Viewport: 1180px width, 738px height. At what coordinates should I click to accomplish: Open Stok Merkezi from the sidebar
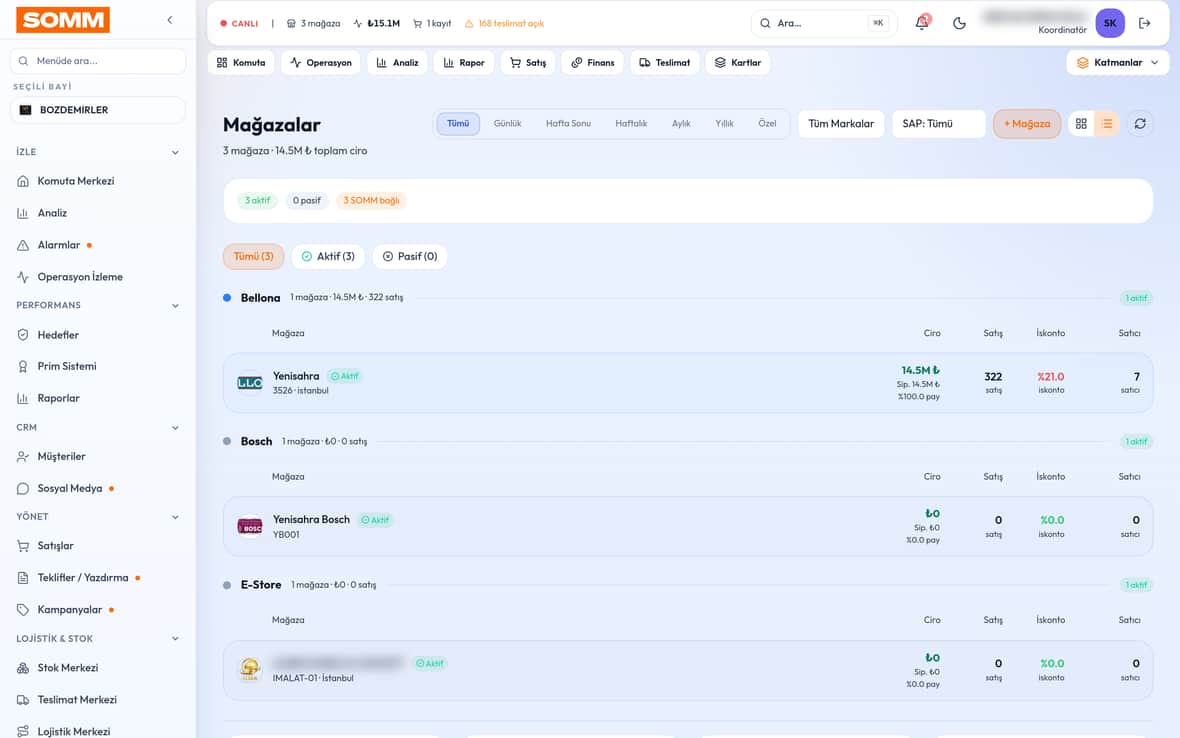[x=68, y=668]
